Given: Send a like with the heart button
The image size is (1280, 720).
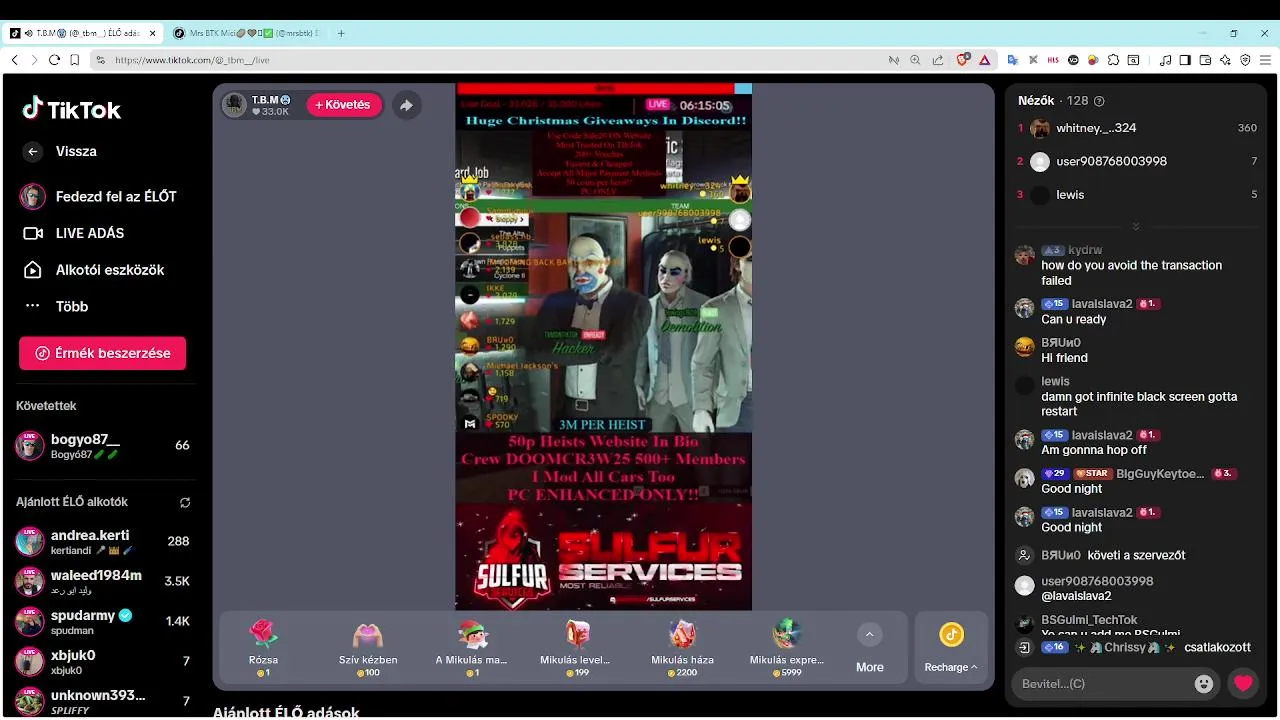Looking at the screenshot, I should click(1243, 684).
